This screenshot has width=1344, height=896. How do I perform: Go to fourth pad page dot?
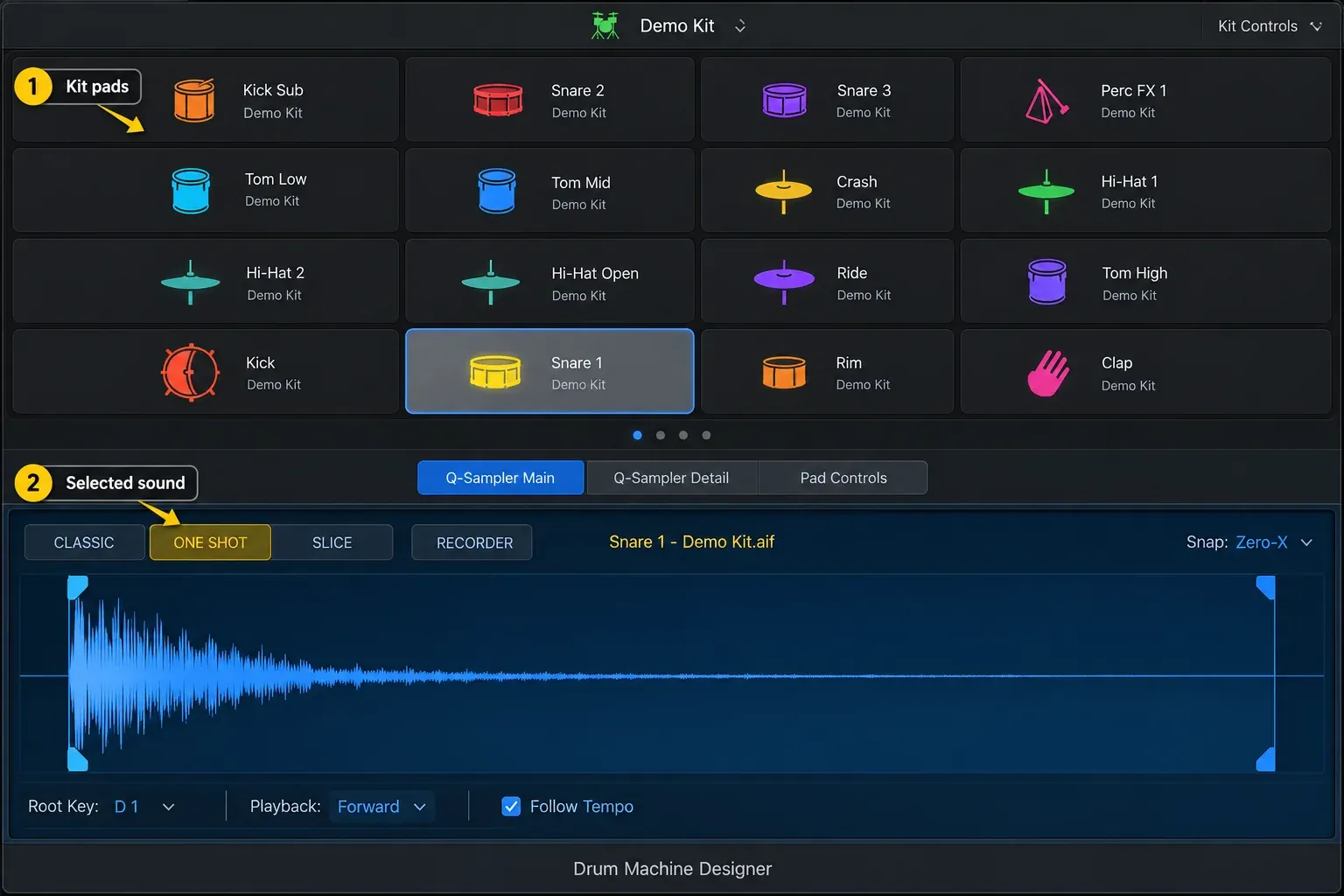point(706,435)
